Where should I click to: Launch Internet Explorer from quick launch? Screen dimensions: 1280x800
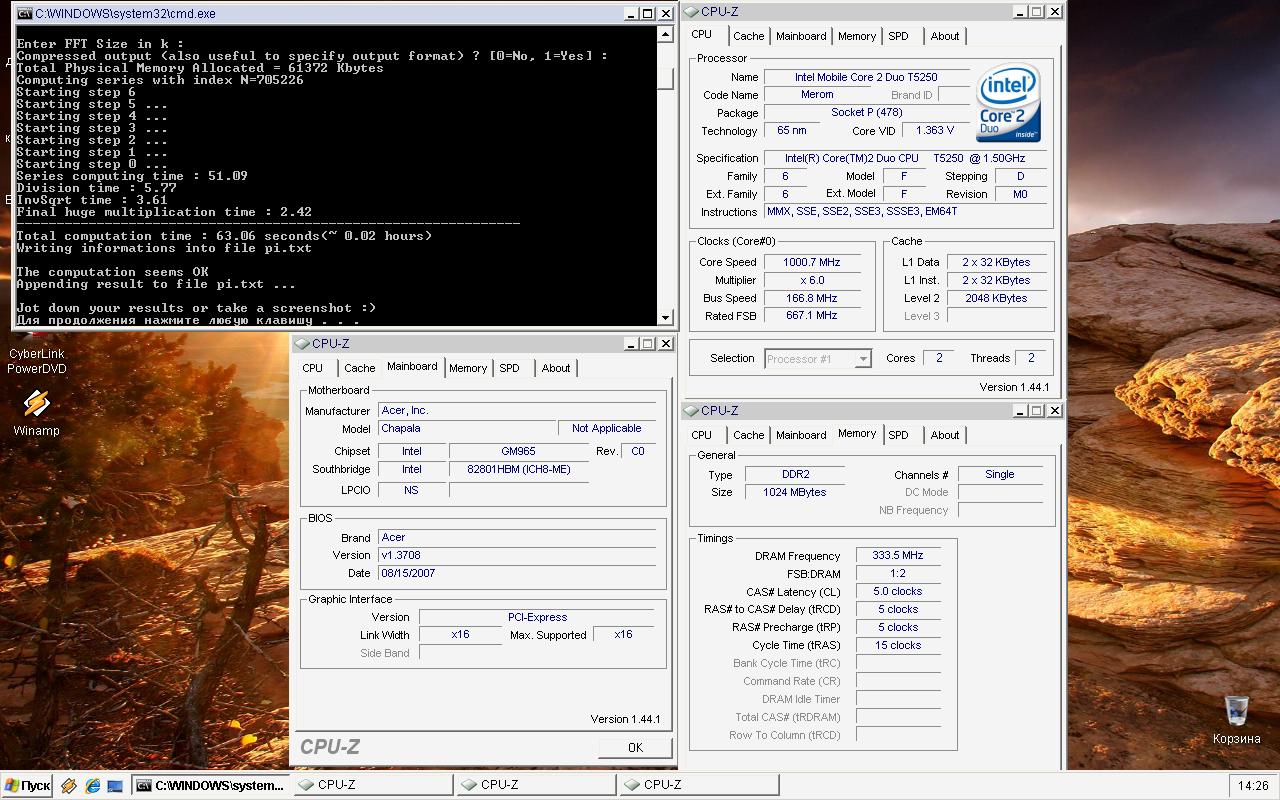coord(92,786)
